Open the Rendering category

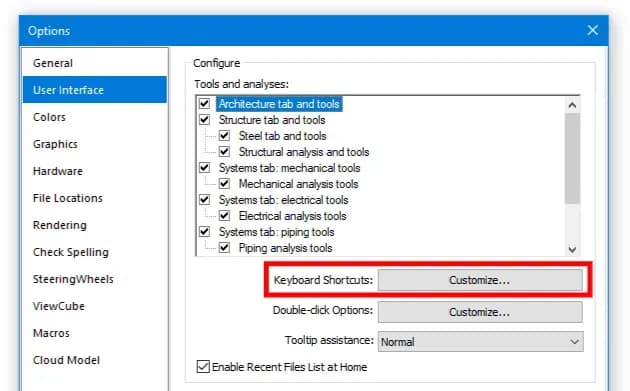coord(95,225)
